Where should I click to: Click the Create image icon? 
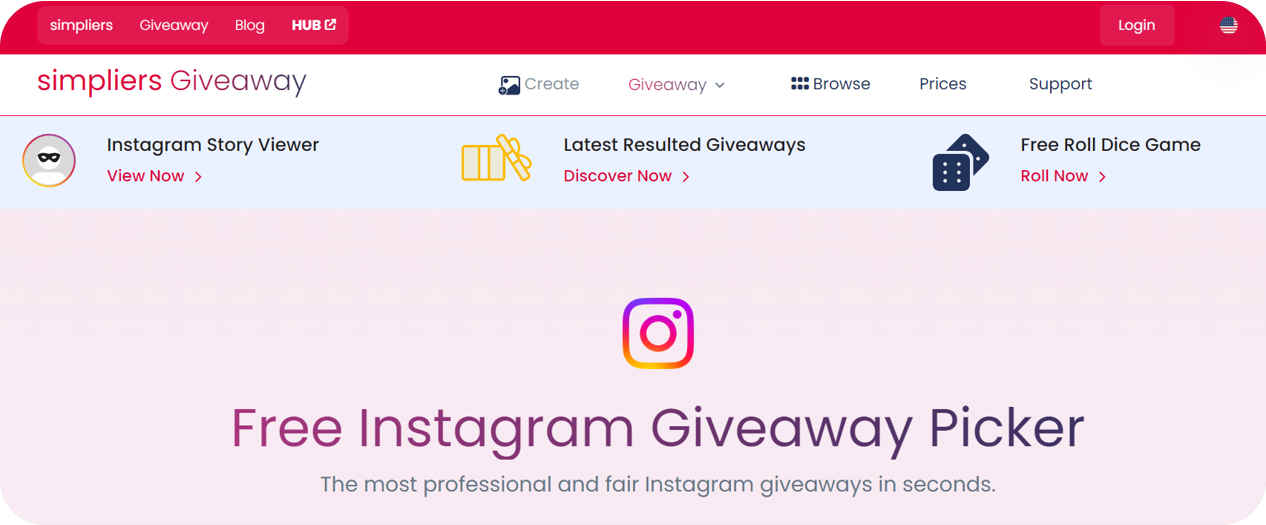[509, 85]
